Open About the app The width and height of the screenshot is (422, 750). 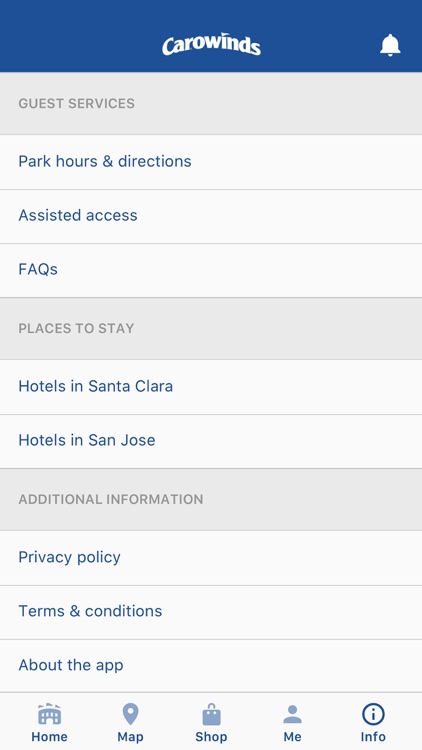point(211,665)
